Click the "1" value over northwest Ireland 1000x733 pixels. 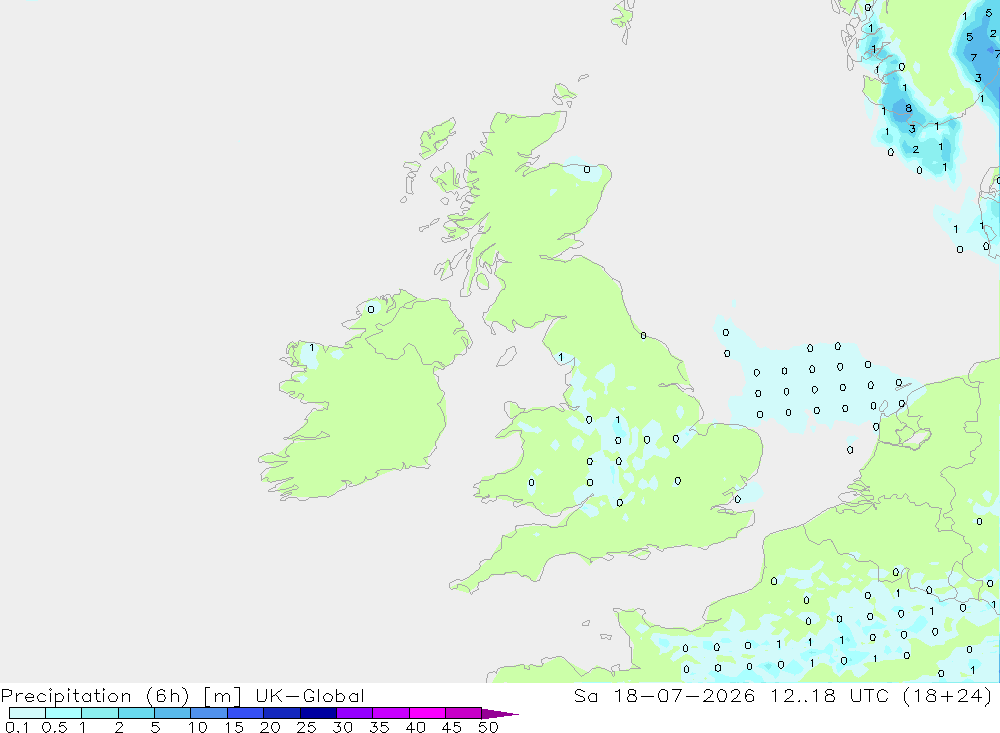[x=311, y=348]
